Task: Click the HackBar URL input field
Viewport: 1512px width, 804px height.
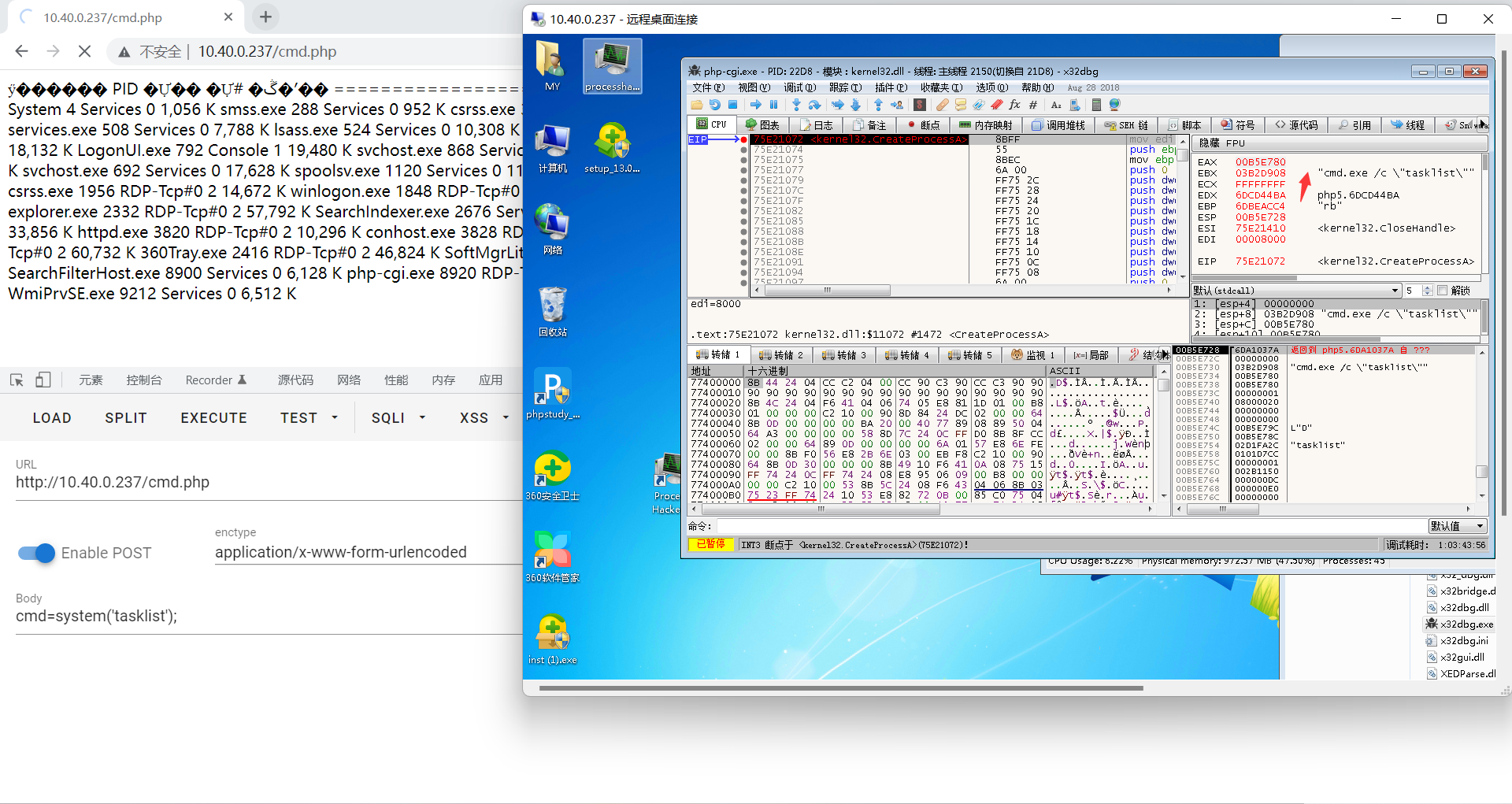Action: pyautogui.click(x=268, y=483)
